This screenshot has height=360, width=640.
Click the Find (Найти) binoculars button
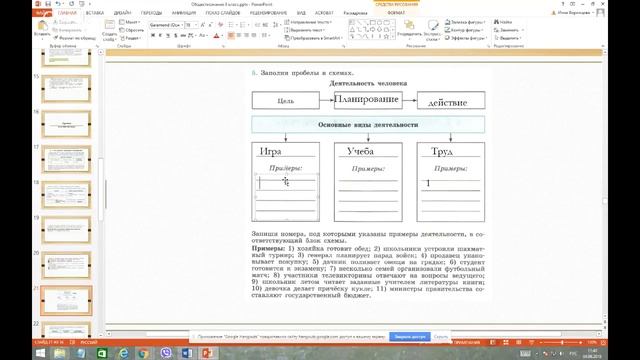pos(503,22)
